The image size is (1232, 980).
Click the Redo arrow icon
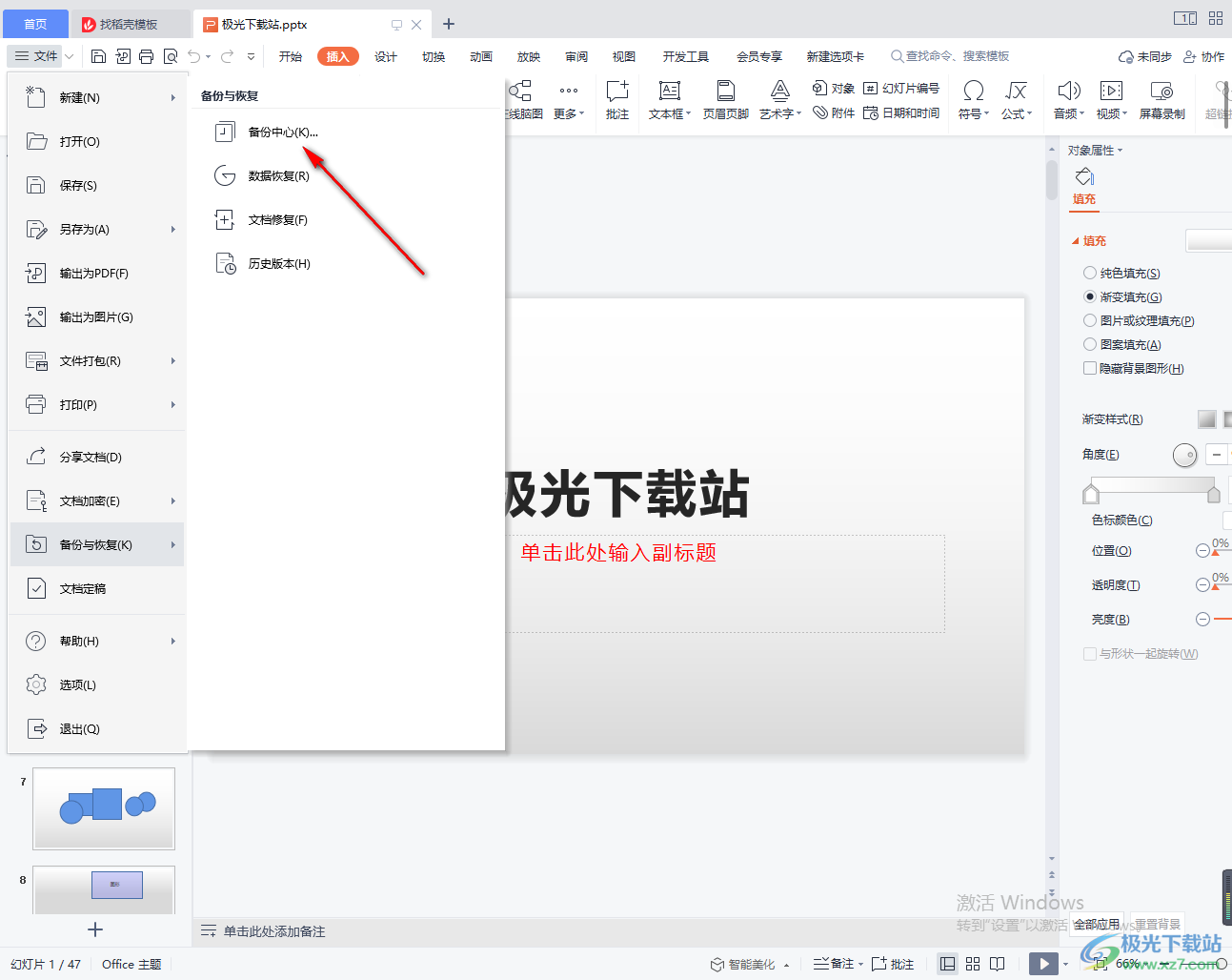(x=227, y=56)
